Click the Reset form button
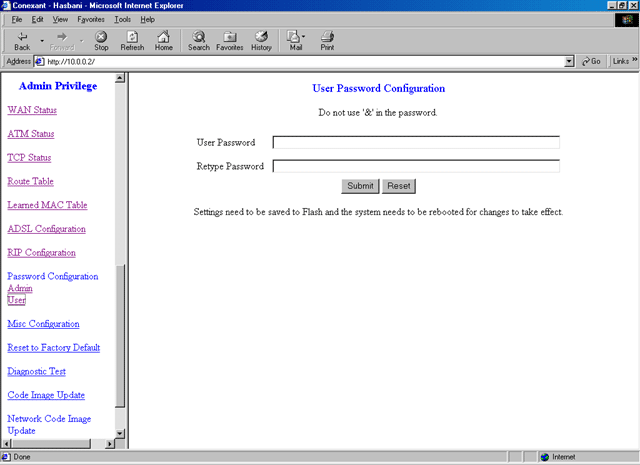Image resolution: width=640 pixels, height=465 pixels. pyautogui.click(x=399, y=186)
